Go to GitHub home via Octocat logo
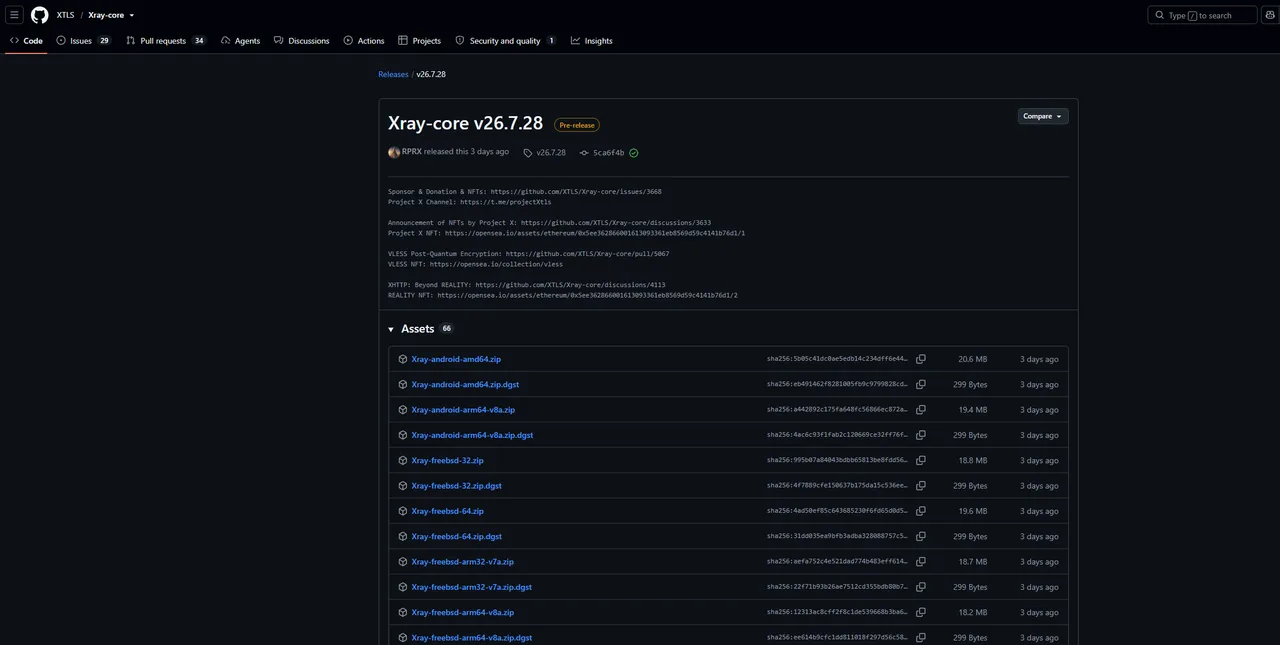Viewport: 1280px width, 645px height. pyautogui.click(x=39, y=15)
